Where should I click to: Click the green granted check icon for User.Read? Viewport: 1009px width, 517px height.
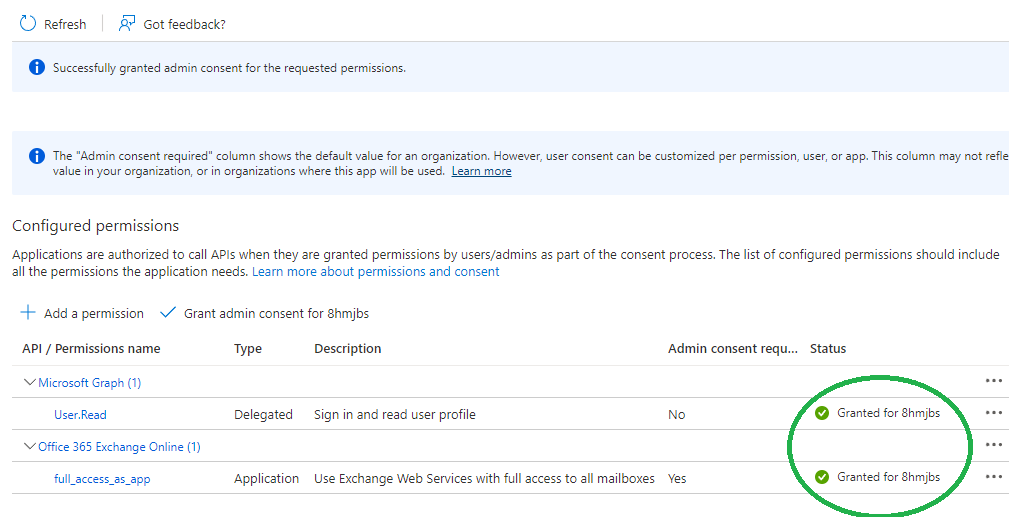coord(822,413)
